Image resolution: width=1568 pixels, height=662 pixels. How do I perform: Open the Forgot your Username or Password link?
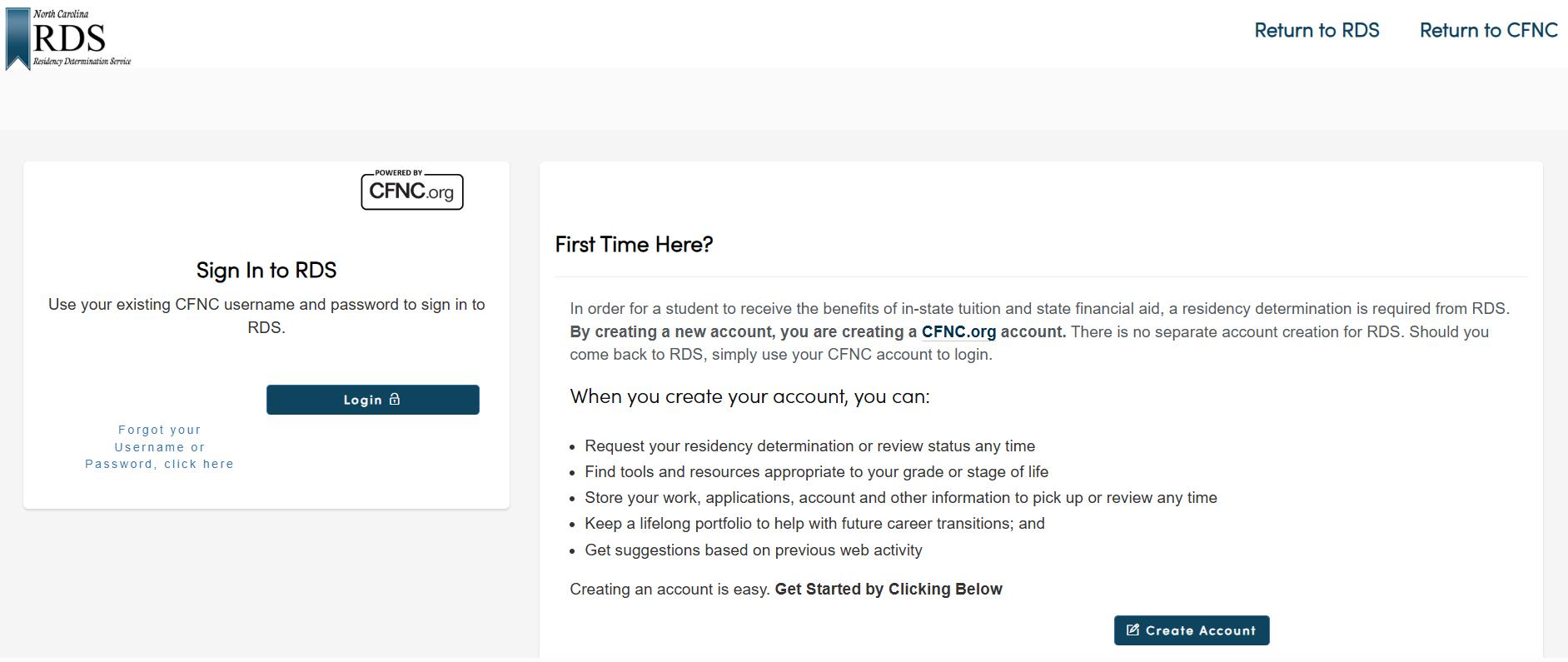[160, 447]
